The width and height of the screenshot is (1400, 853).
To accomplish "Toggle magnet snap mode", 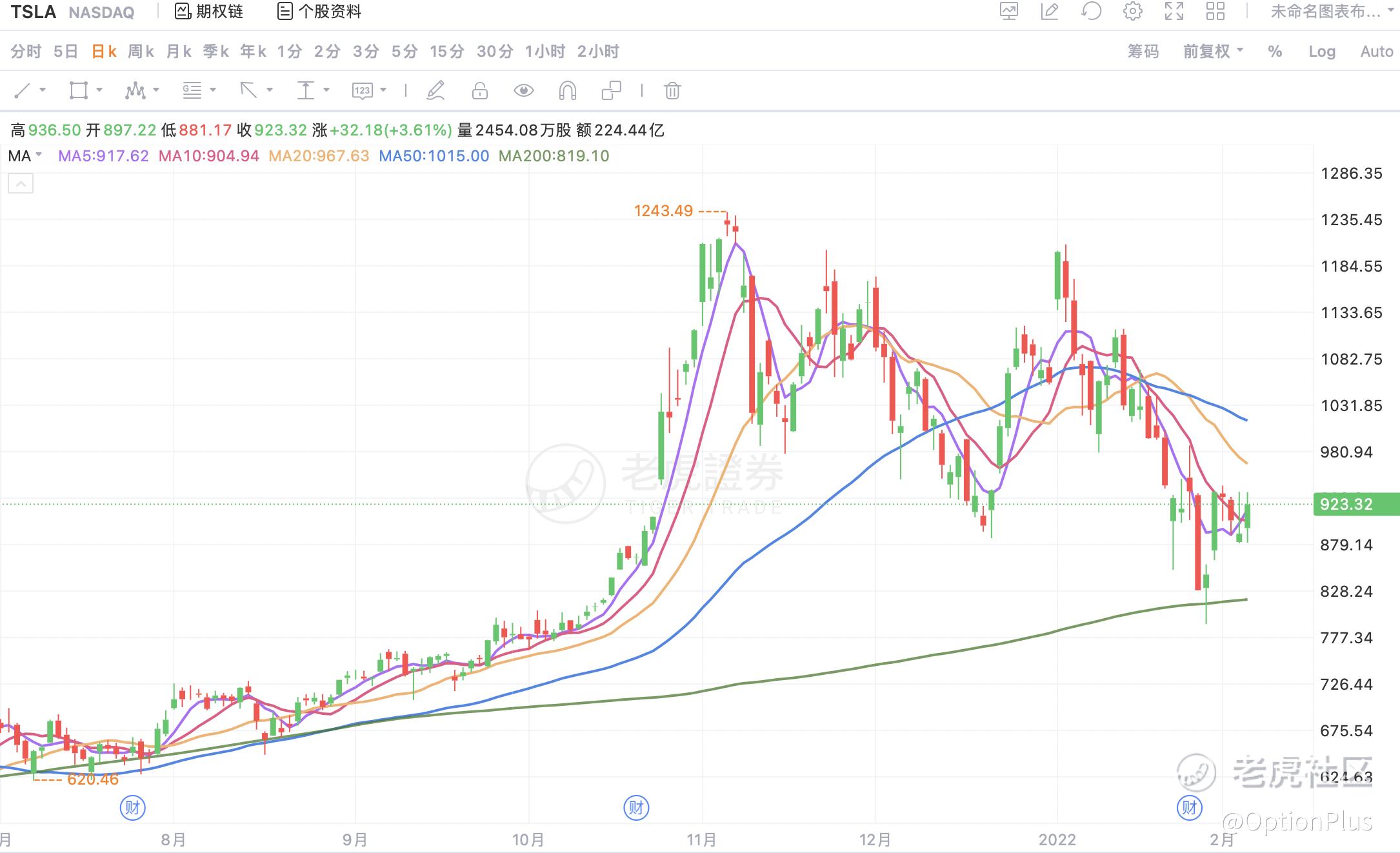I will pyautogui.click(x=567, y=90).
